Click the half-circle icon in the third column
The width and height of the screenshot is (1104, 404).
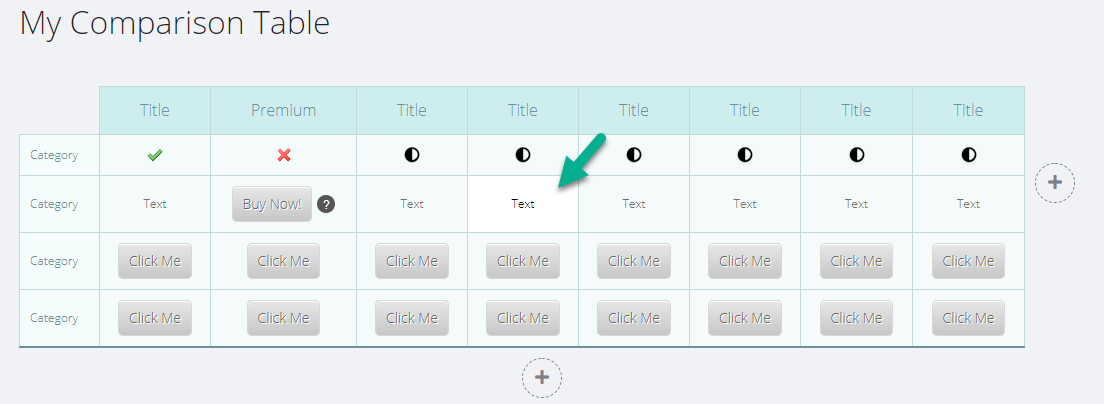(x=412, y=155)
